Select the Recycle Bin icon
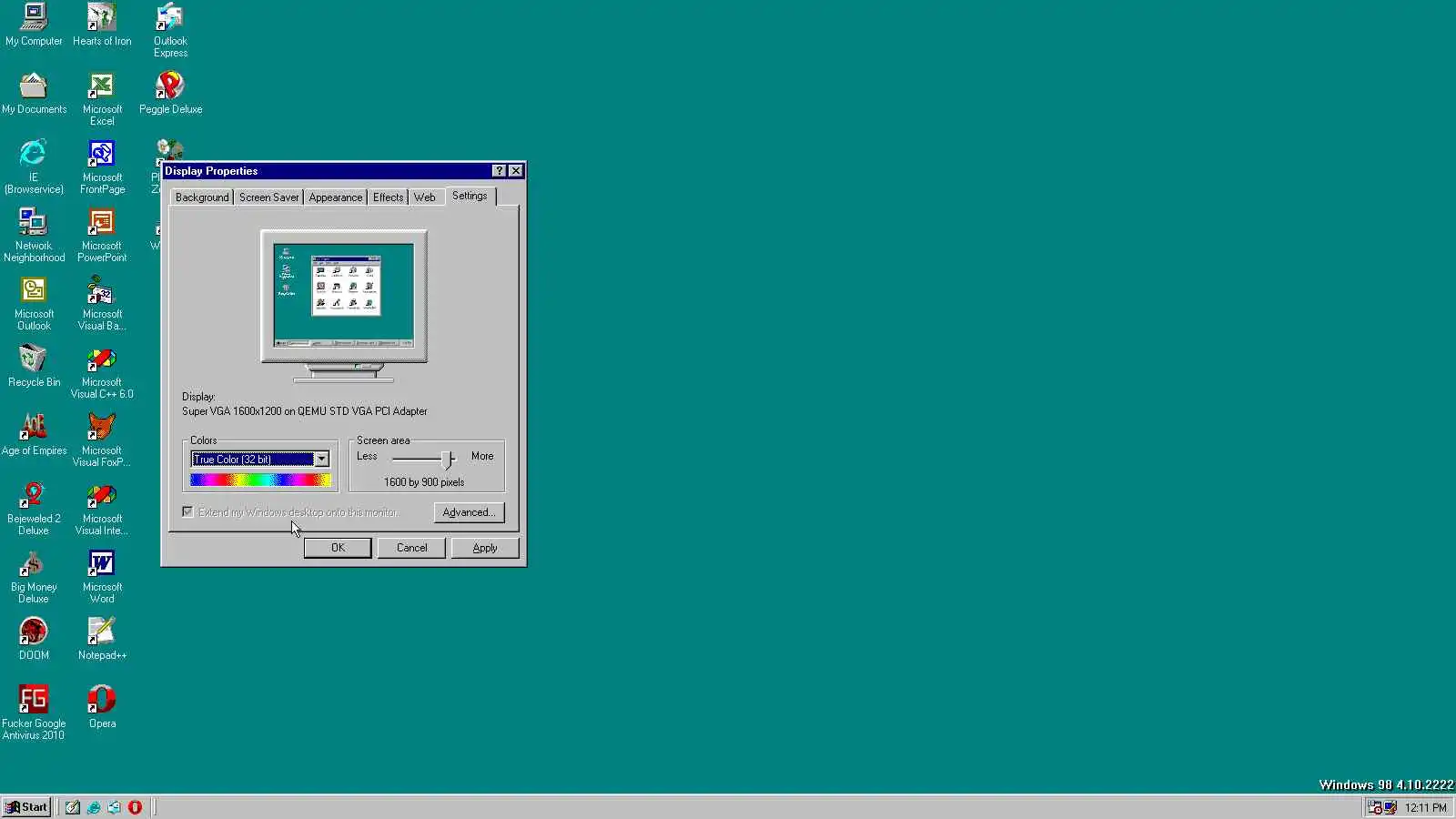The width and height of the screenshot is (1456, 819). pos(34,366)
